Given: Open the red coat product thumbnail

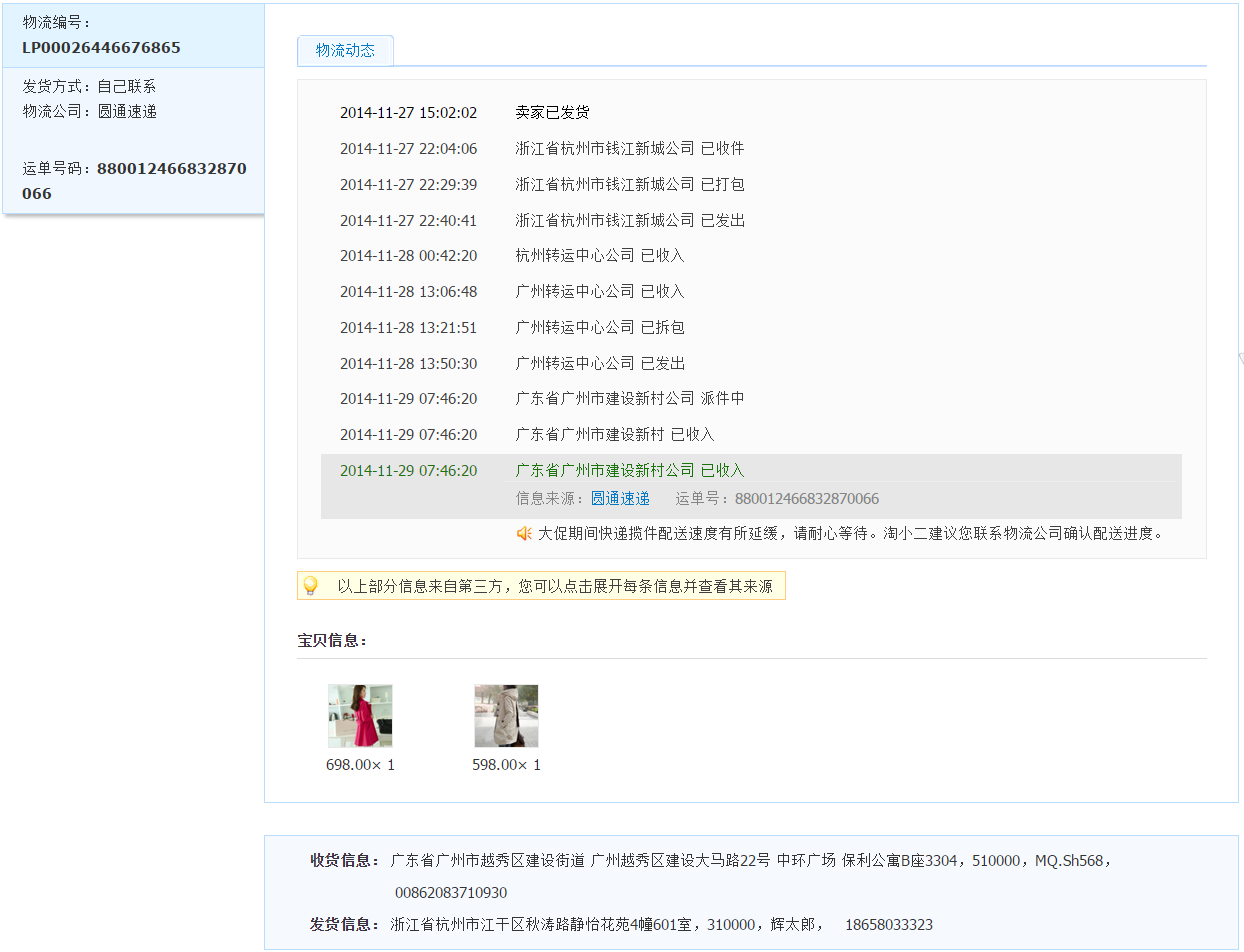Looking at the screenshot, I should point(360,716).
